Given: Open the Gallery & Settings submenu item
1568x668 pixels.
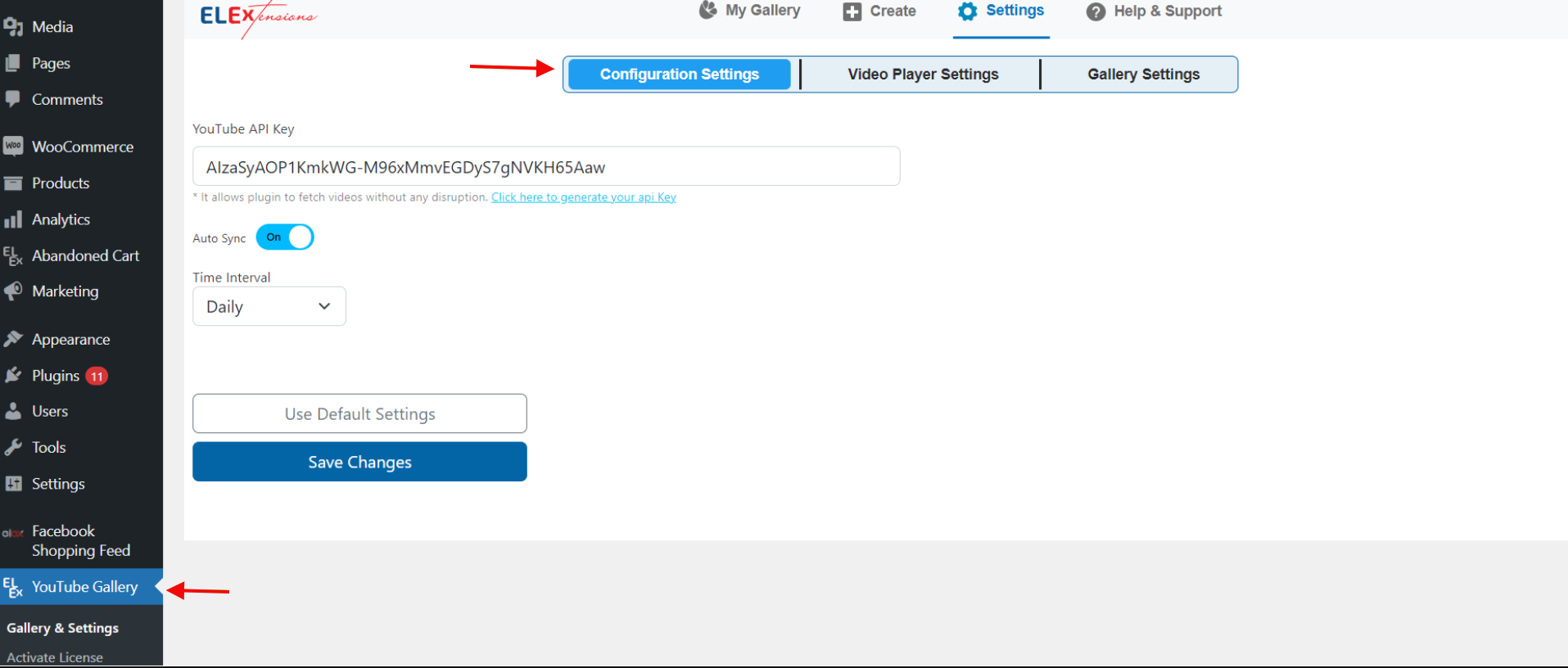Looking at the screenshot, I should tap(63, 628).
